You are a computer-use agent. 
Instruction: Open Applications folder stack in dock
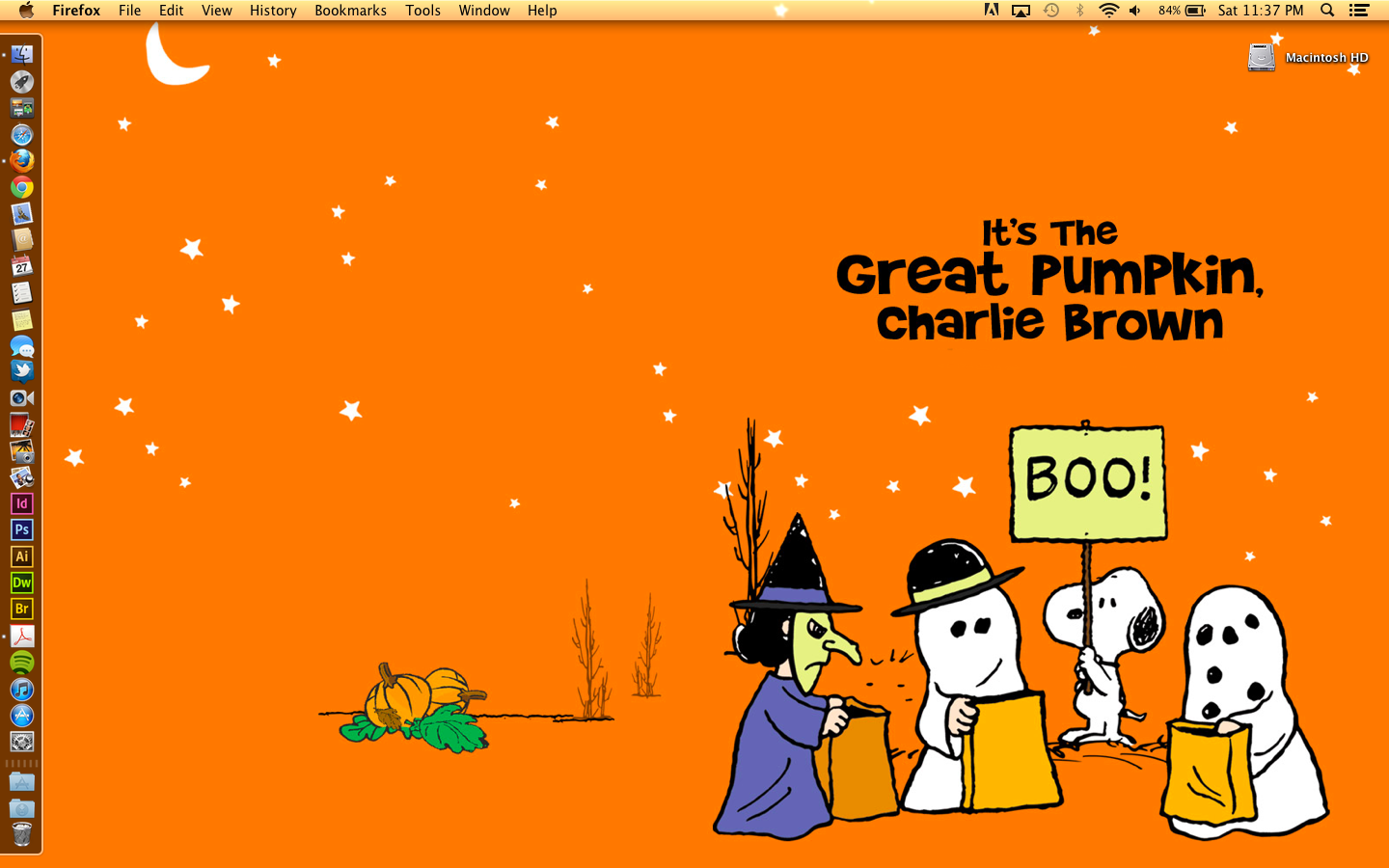pyautogui.click(x=22, y=781)
